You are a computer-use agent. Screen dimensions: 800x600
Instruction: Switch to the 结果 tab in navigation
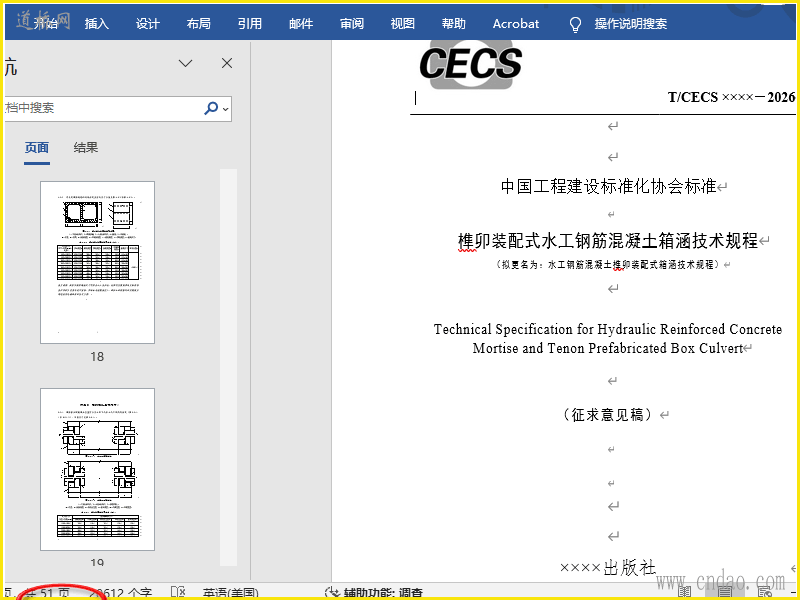(x=86, y=147)
